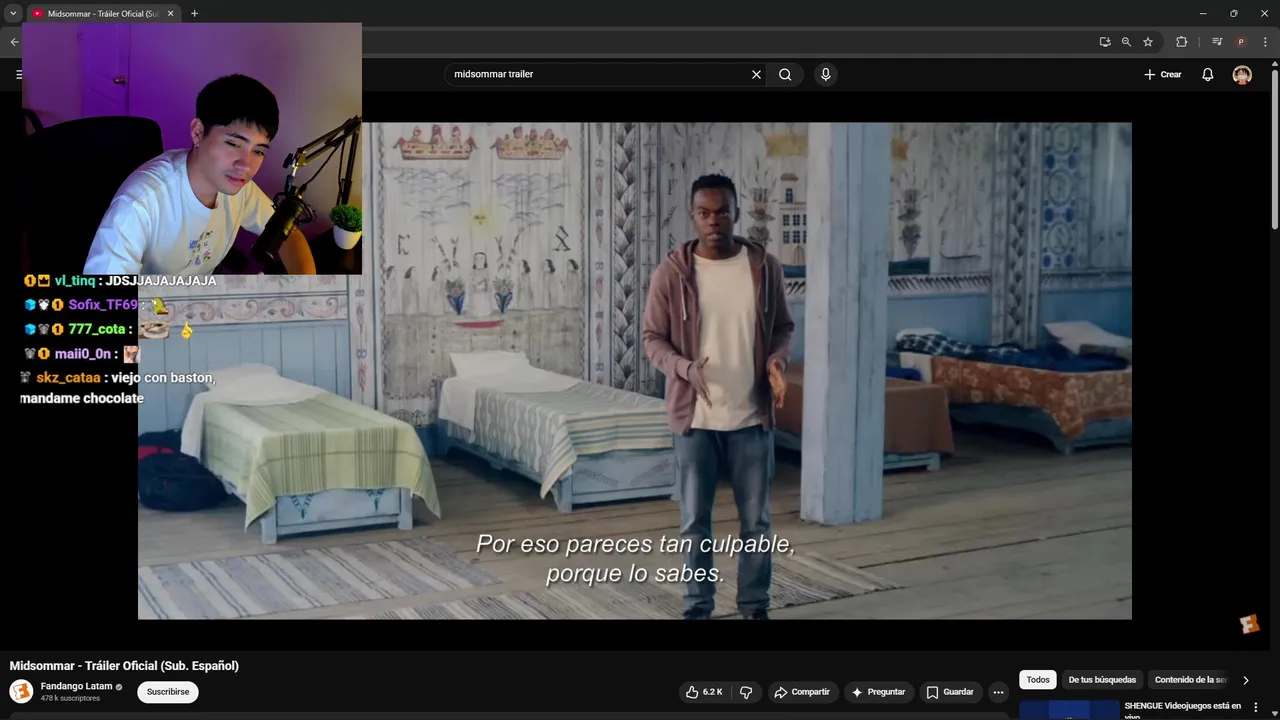
Task: Open YouTube notifications bell
Action: point(1208,74)
